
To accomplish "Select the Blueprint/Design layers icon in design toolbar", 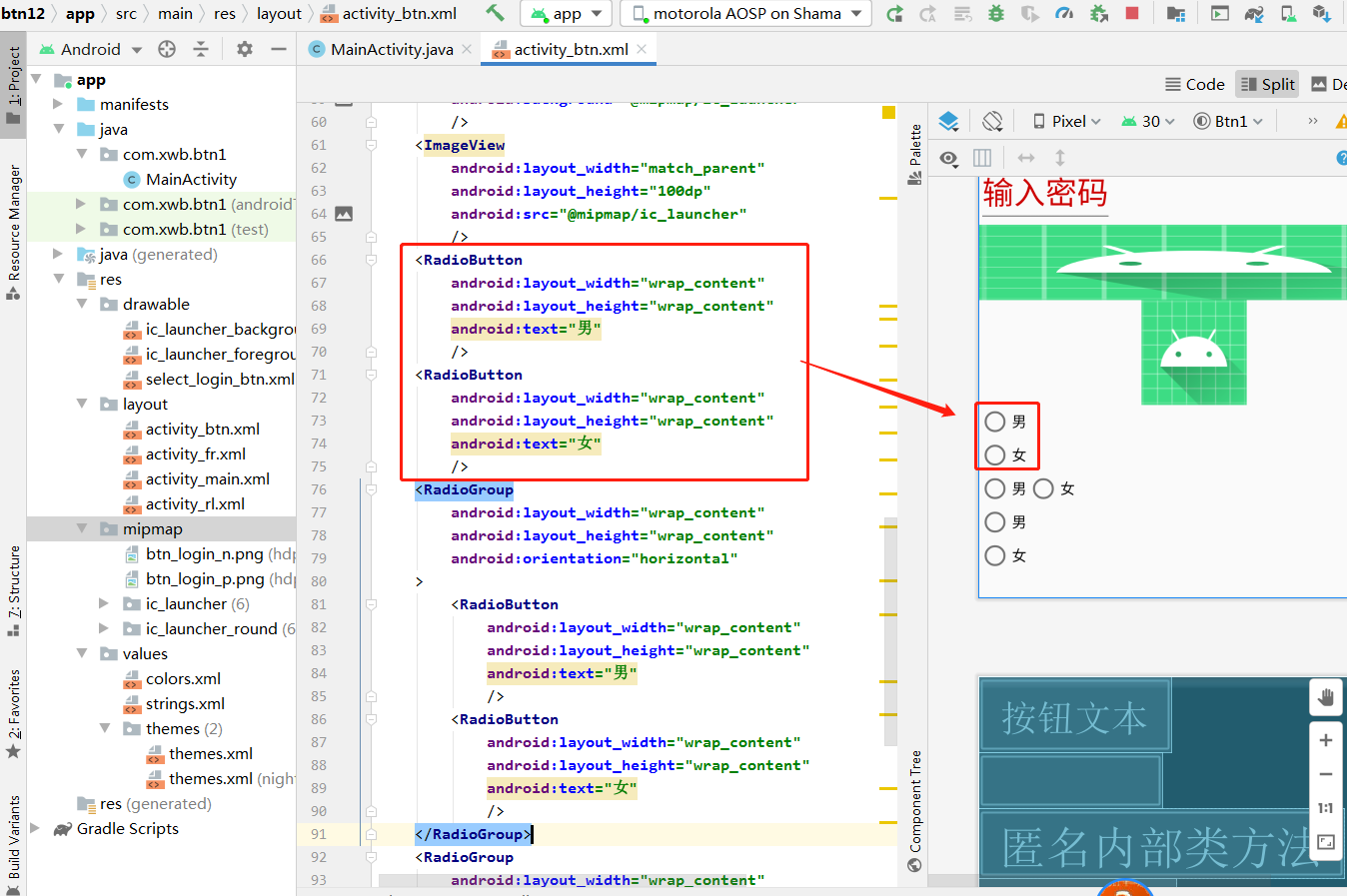I will point(947,120).
